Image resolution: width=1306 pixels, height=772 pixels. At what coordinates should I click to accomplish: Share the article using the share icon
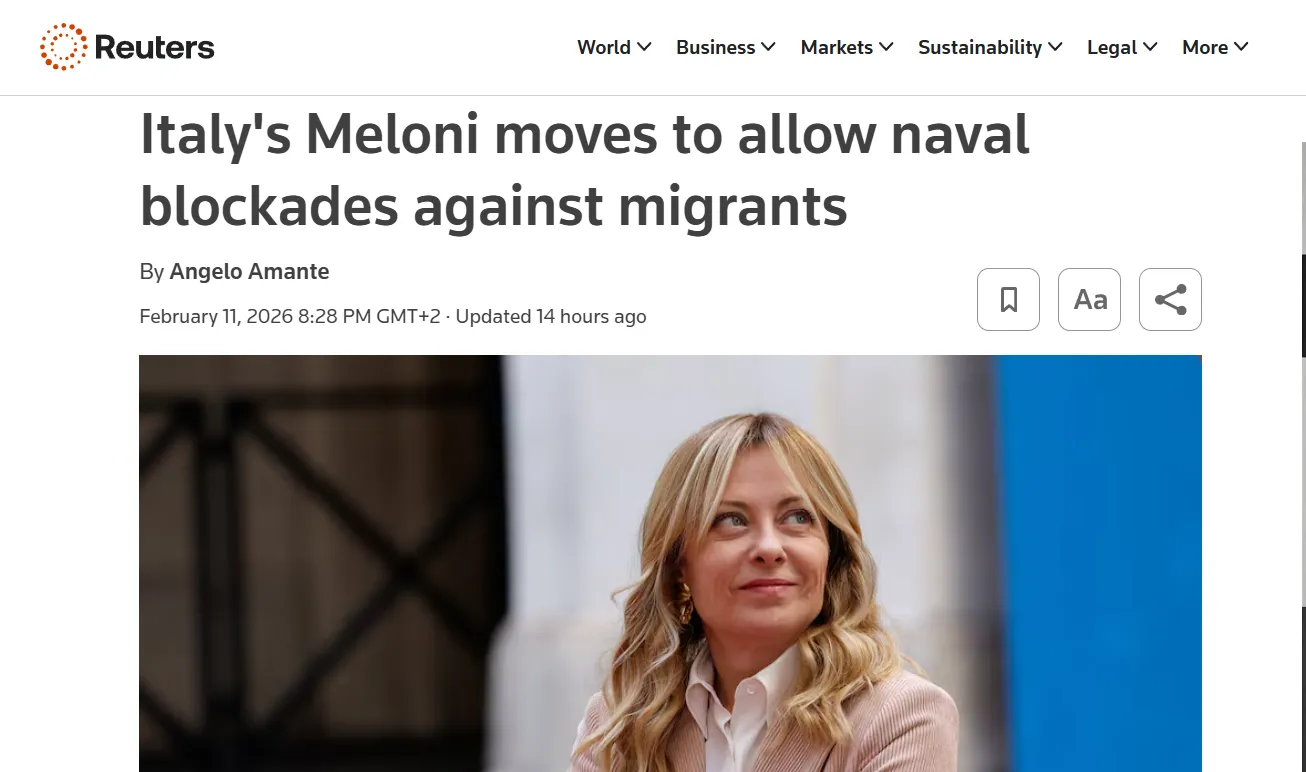[x=1170, y=299]
